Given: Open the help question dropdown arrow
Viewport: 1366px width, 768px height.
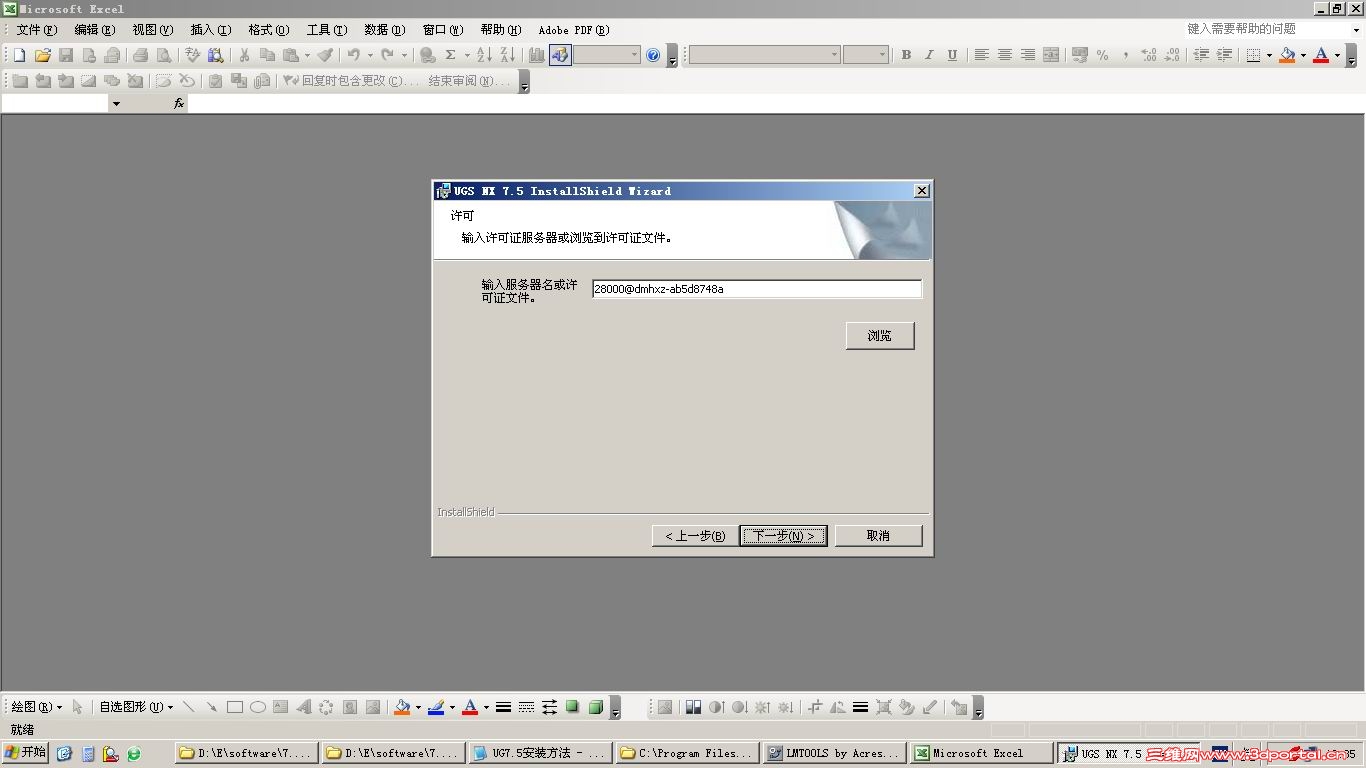Looking at the screenshot, I should [x=1356, y=30].
